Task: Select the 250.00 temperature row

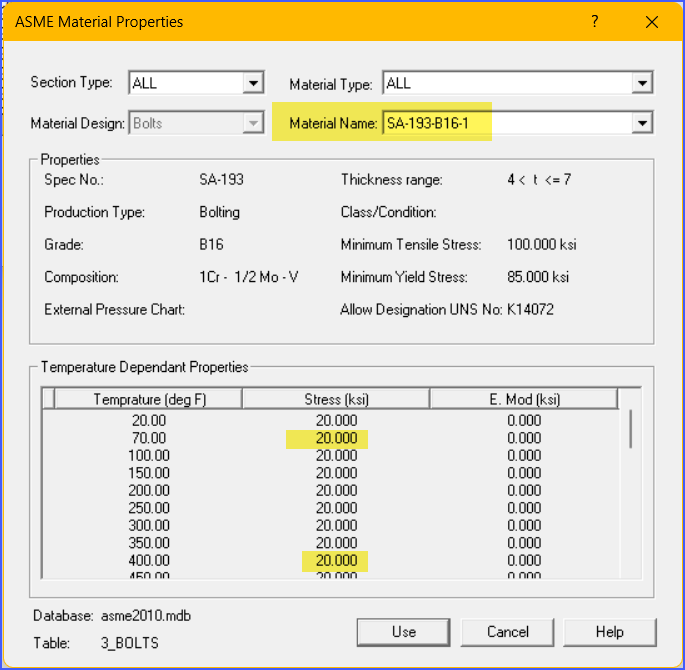Action: [331, 508]
